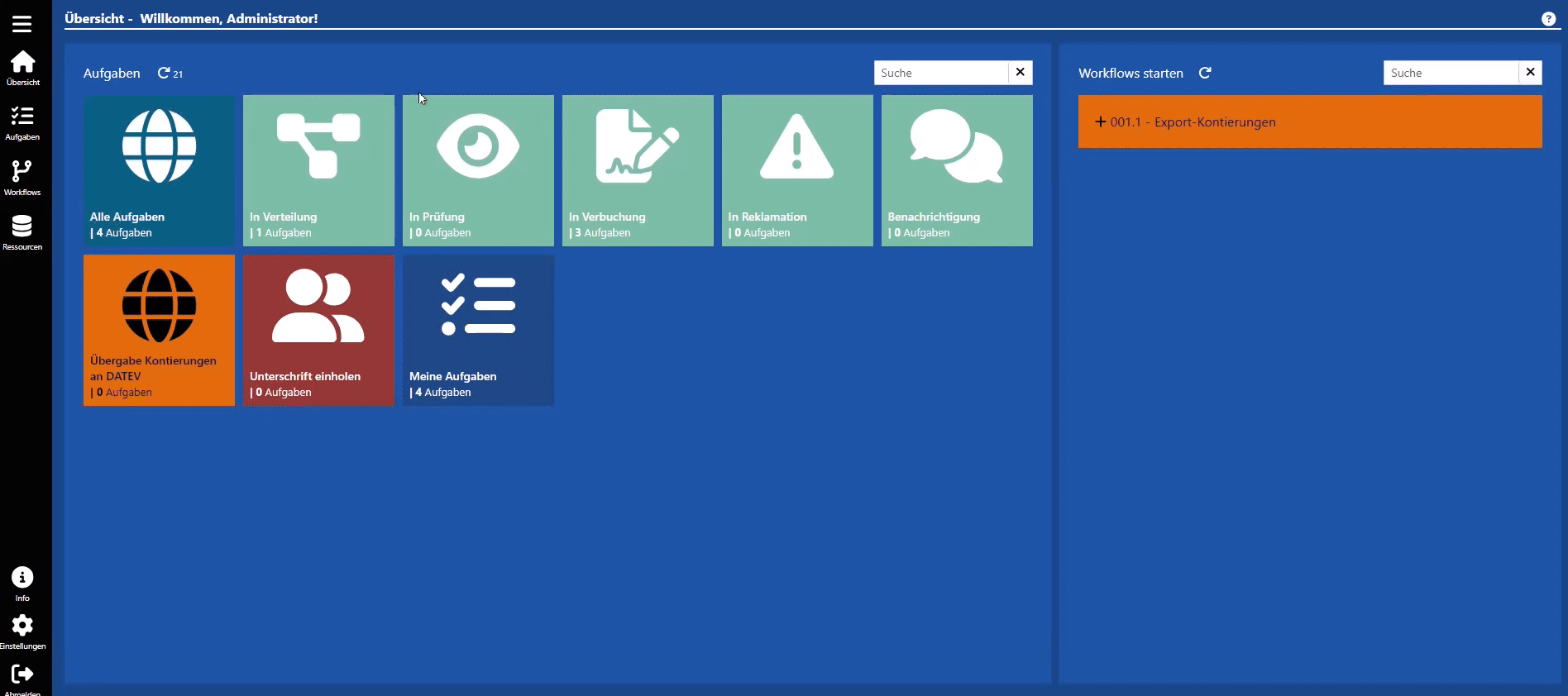The width and height of the screenshot is (1568, 696).
Task: Open the In Verteilung tile
Action: click(x=318, y=170)
